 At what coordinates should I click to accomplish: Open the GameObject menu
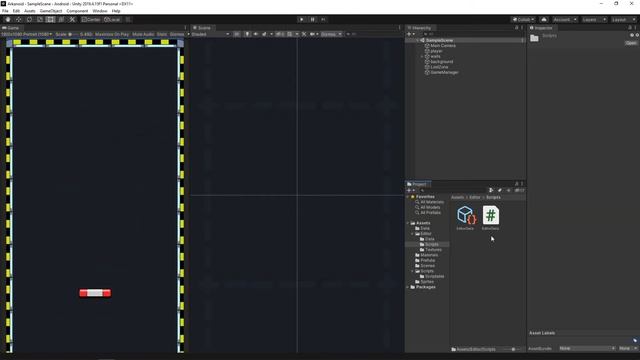(51, 11)
